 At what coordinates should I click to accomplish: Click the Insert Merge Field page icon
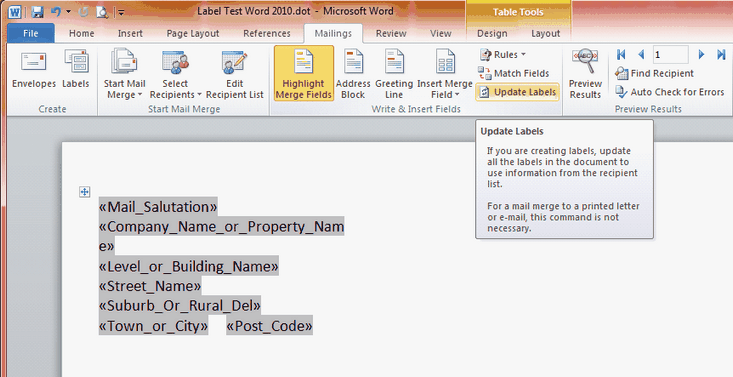(445, 62)
